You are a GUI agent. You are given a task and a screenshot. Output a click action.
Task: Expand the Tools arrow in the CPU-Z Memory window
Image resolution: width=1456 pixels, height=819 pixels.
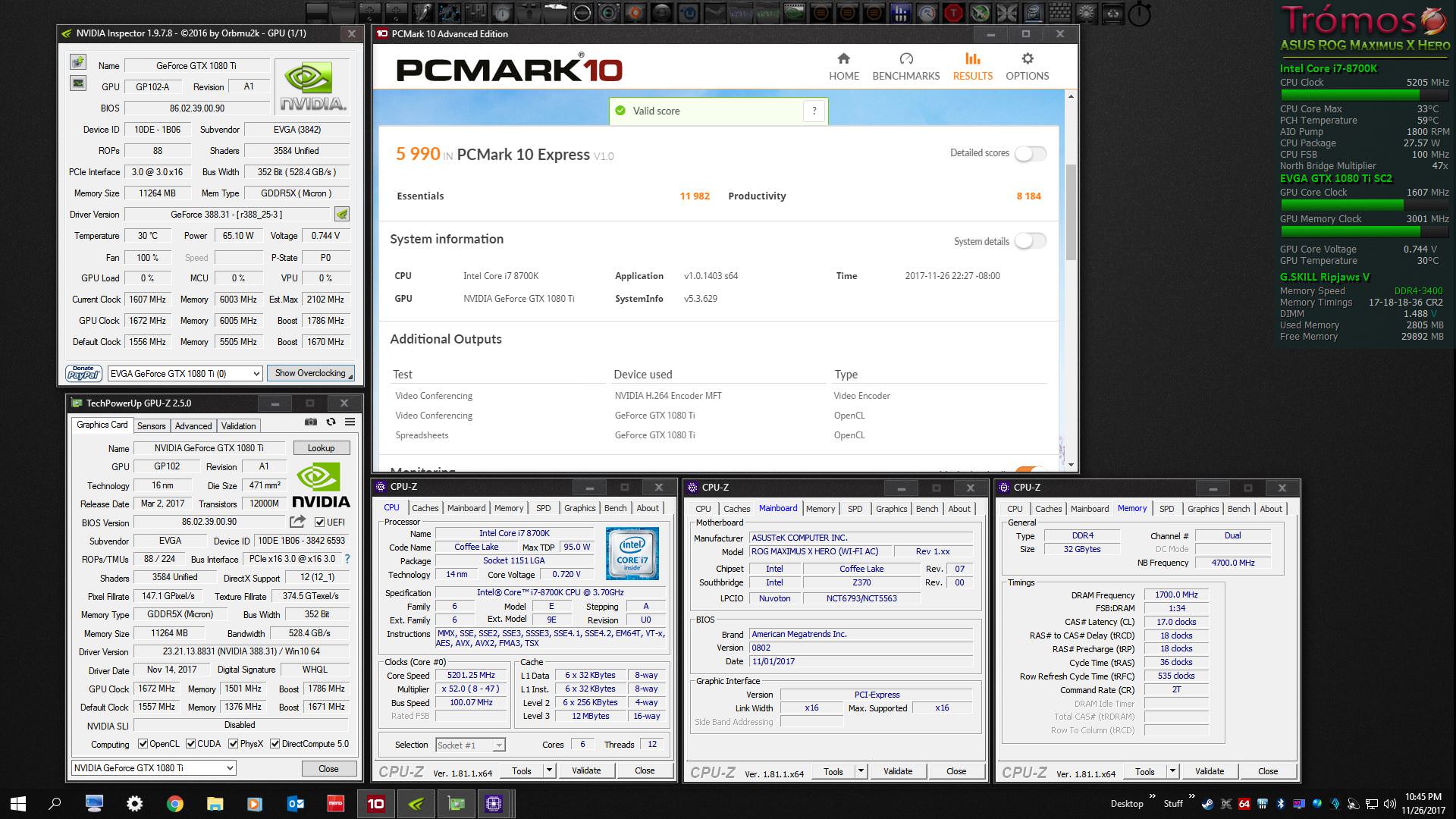click(x=1172, y=771)
